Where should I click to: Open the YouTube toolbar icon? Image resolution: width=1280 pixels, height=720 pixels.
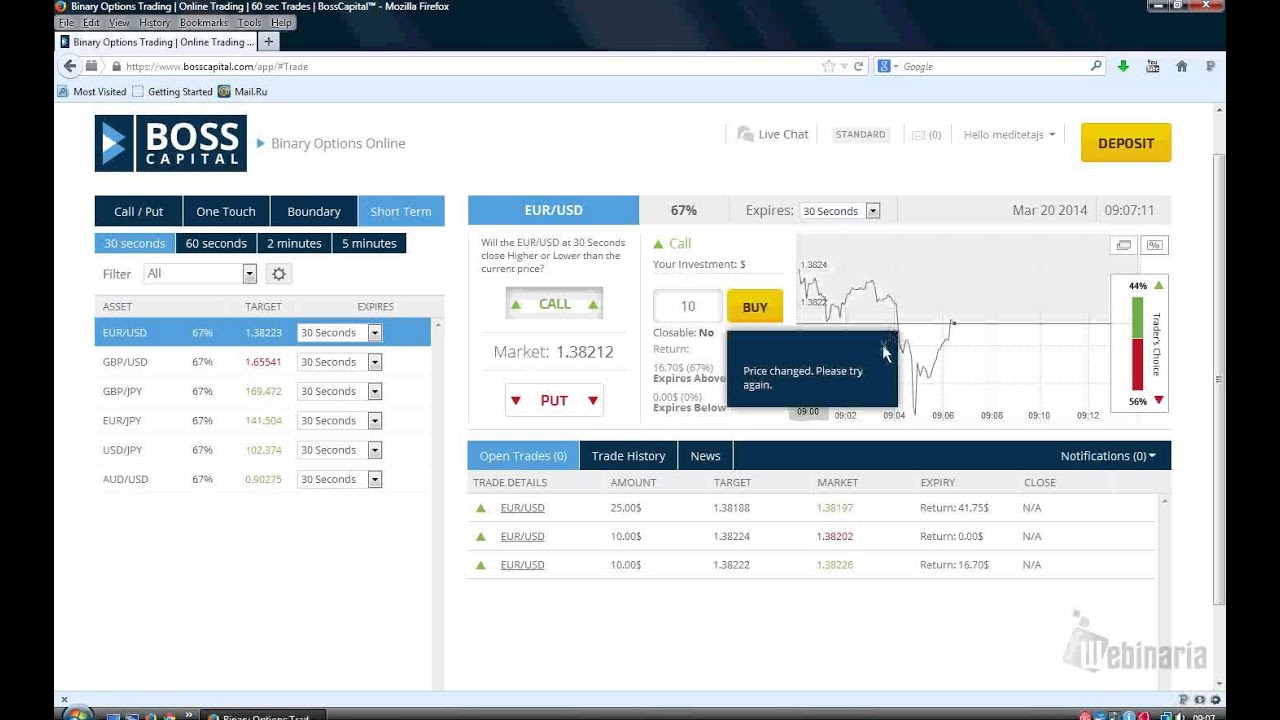1153,66
